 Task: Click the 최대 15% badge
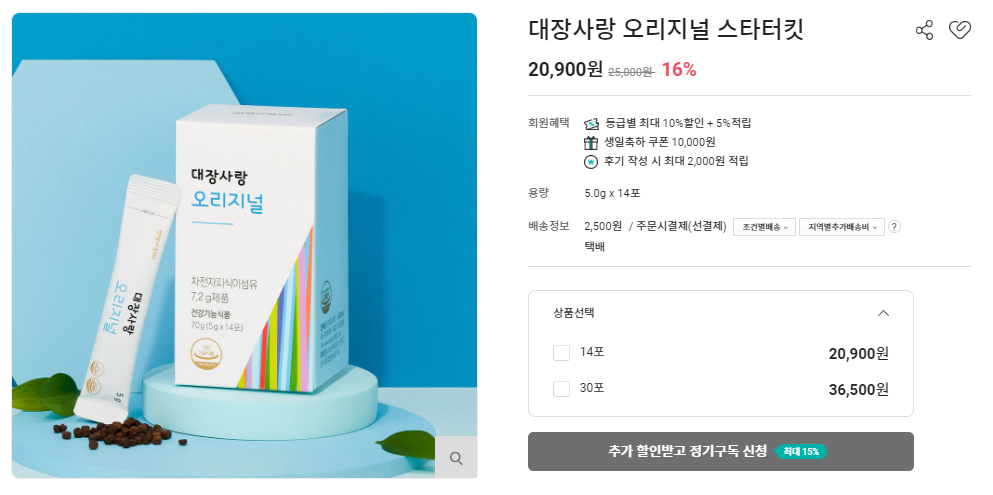[x=801, y=451]
